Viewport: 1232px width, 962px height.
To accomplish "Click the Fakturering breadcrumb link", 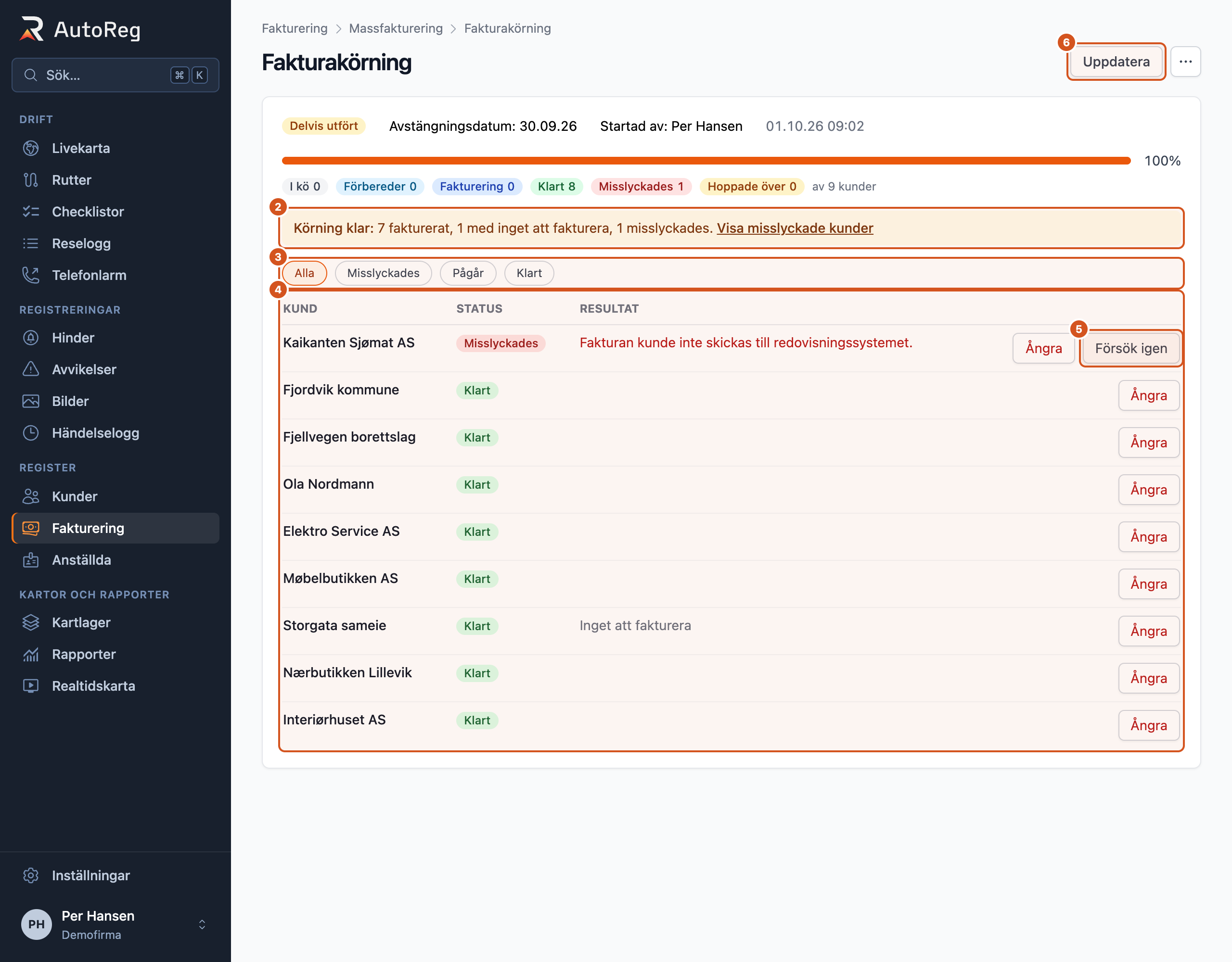I will (x=295, y=28).
